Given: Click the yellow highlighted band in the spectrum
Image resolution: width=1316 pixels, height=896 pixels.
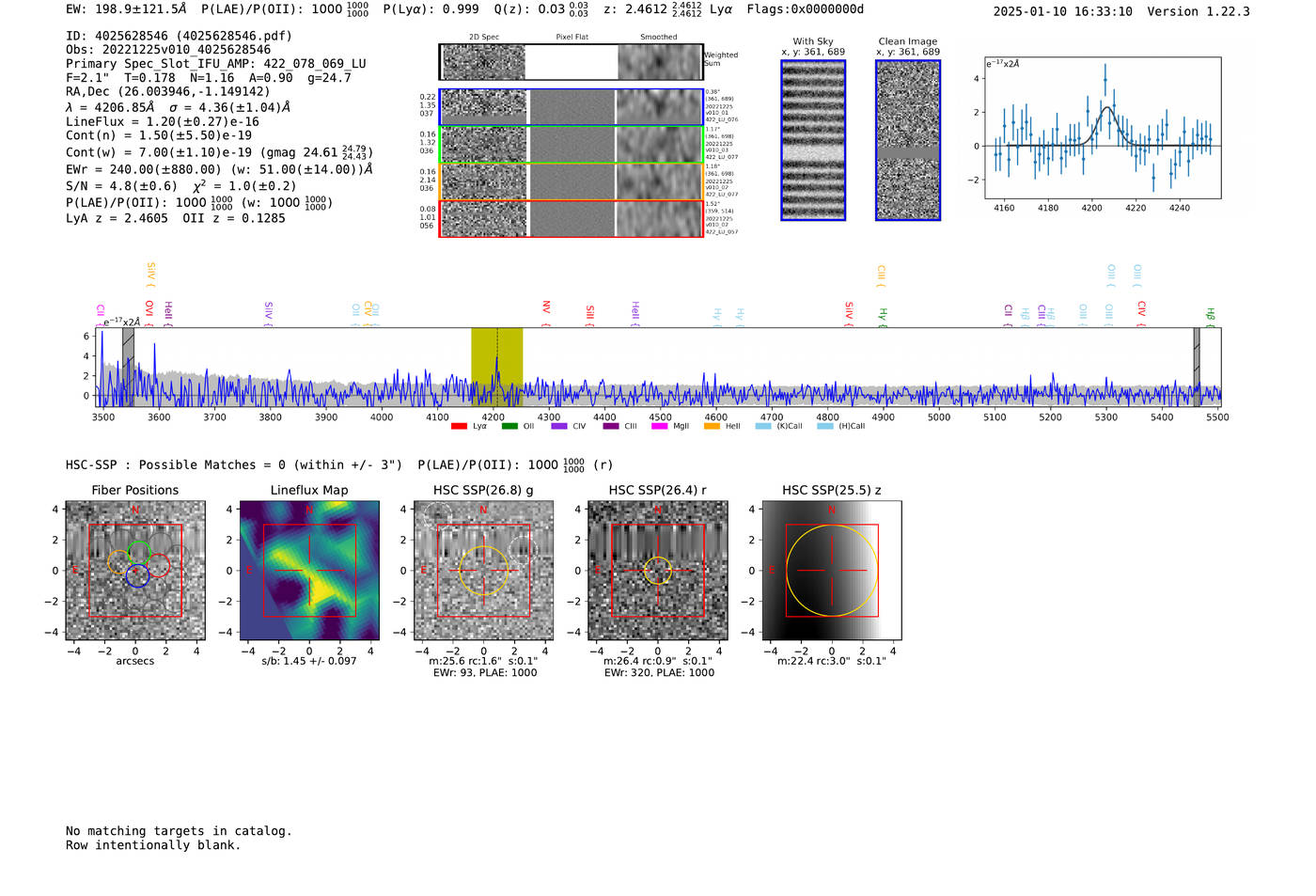Looking at the screenshot, I should click(496, 367).
